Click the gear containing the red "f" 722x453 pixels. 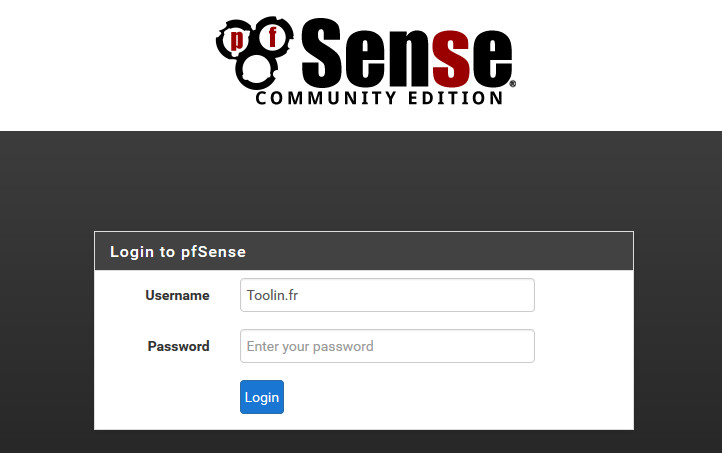coord(273,37)
